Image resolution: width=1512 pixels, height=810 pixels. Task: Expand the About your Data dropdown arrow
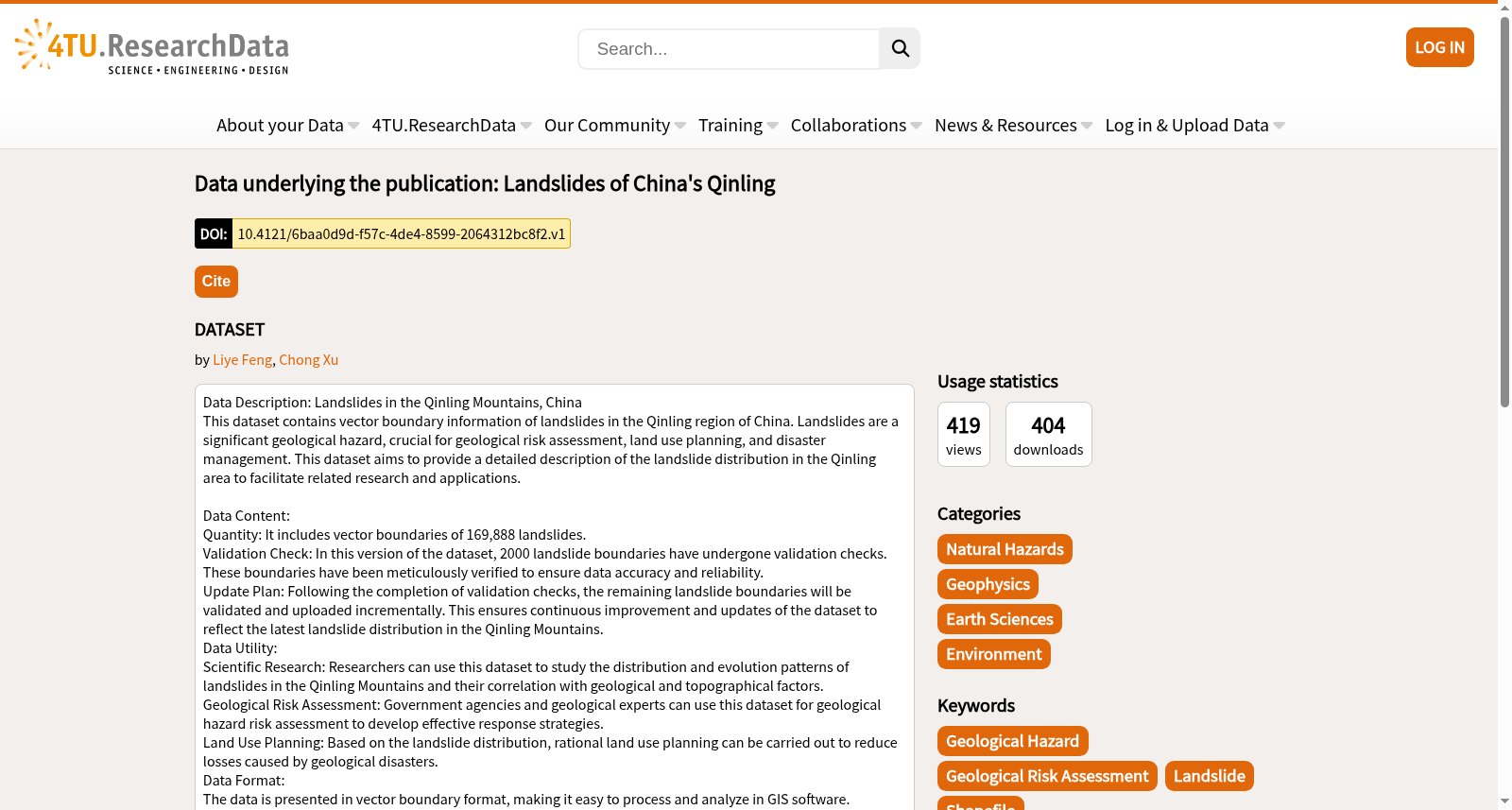pyautogui.click(x=353, y=126)
